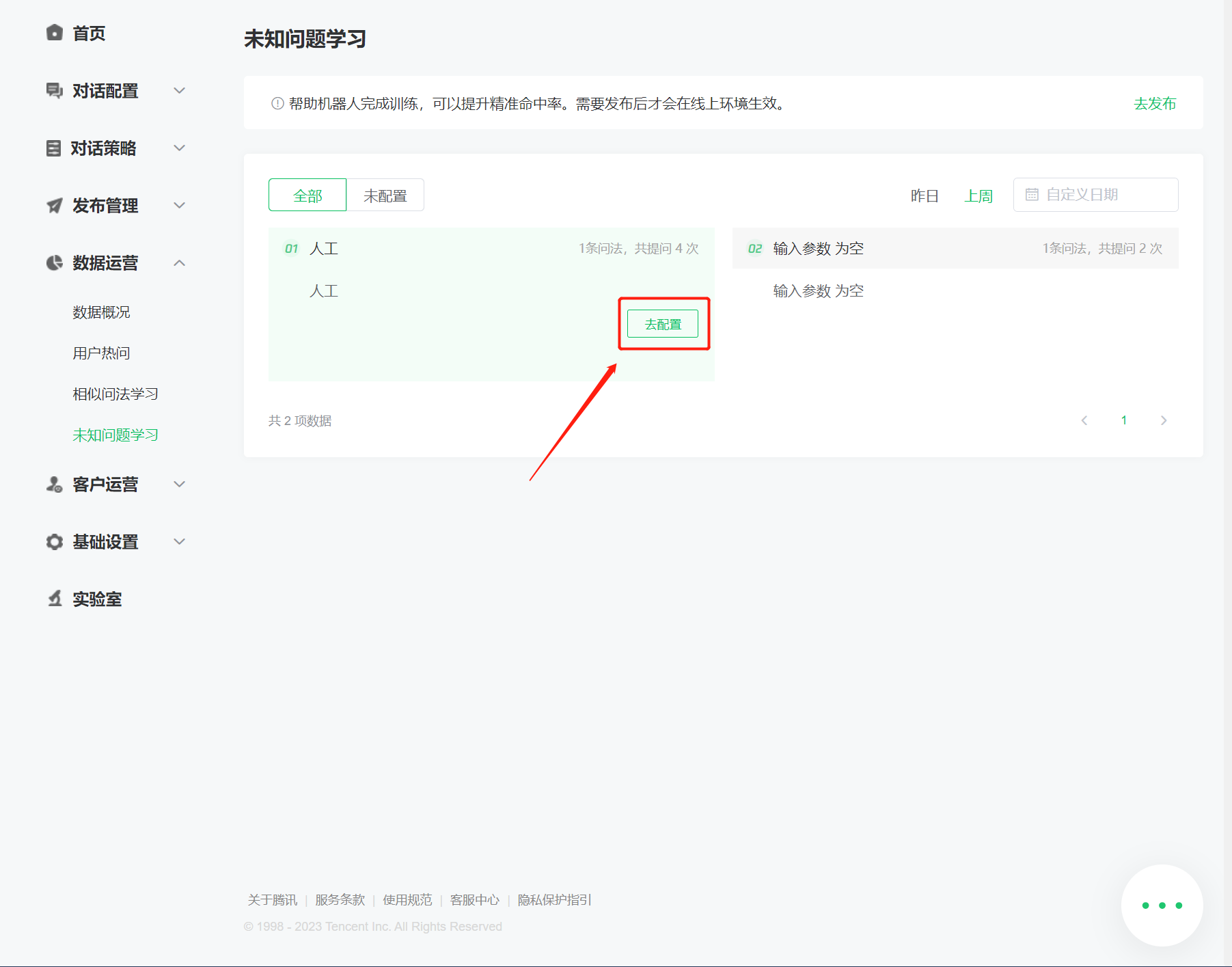Click the info icon in the notice banner
The image size is (1232, 967).
[277, 104]
